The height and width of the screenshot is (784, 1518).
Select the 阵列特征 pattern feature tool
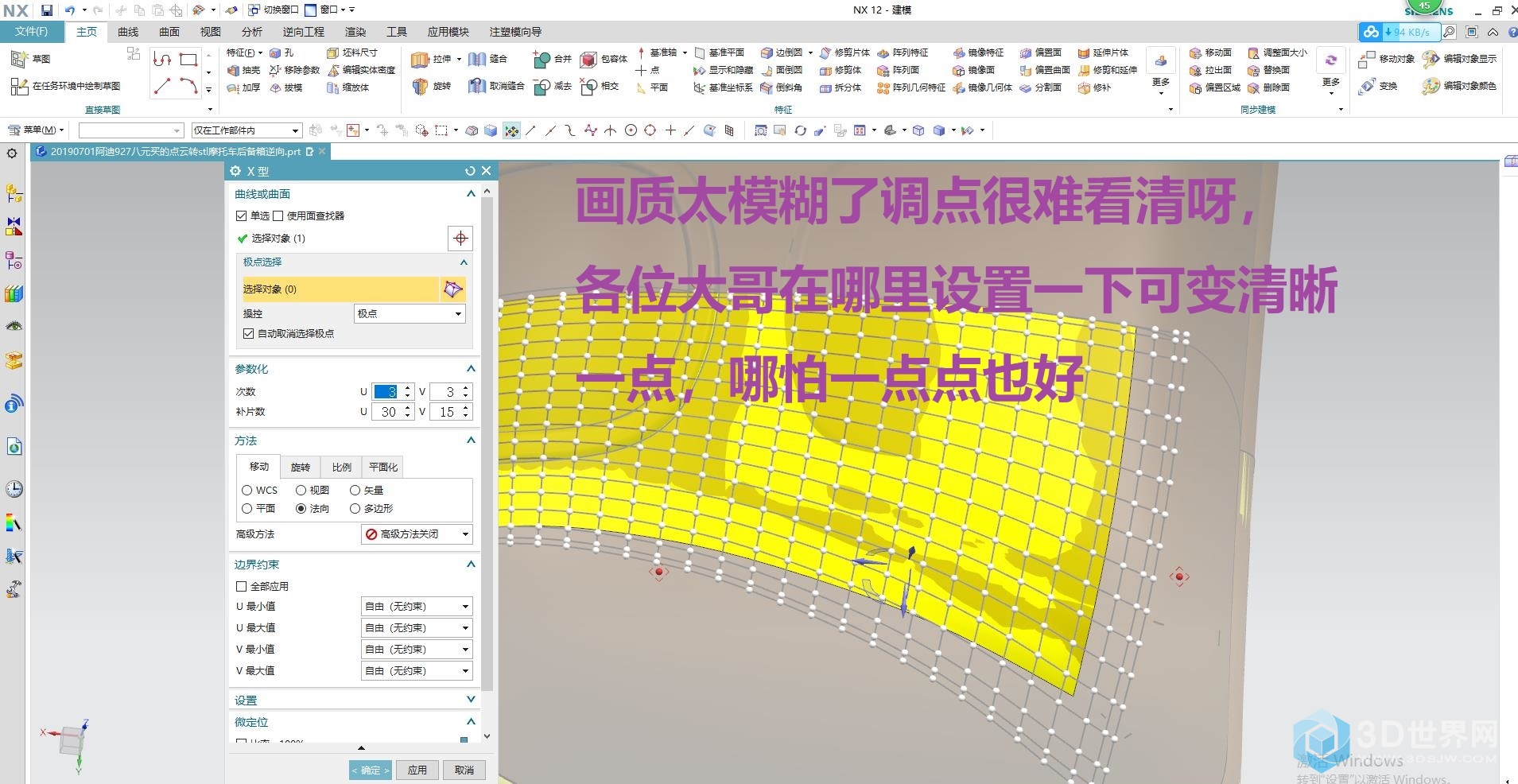coord(903,52)
